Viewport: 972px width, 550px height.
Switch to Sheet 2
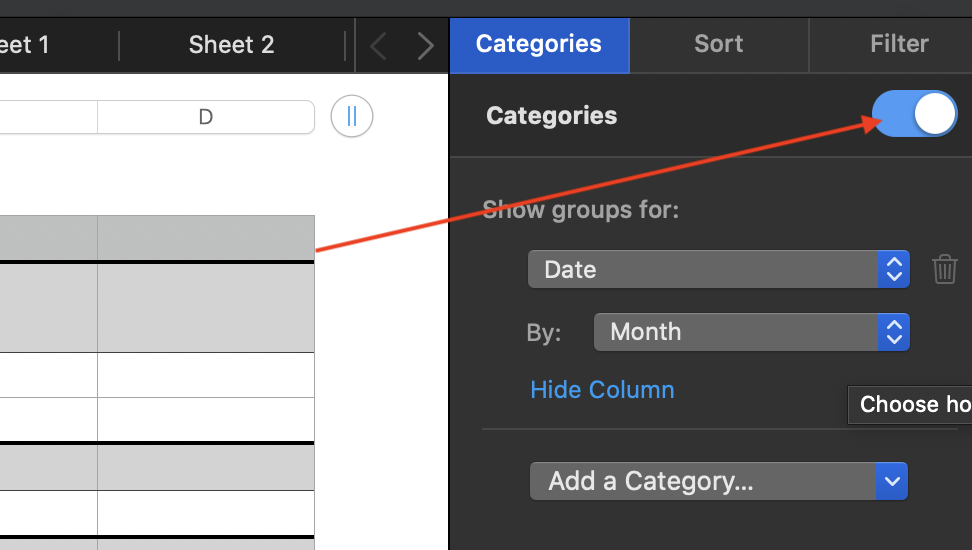coord(231,45)
